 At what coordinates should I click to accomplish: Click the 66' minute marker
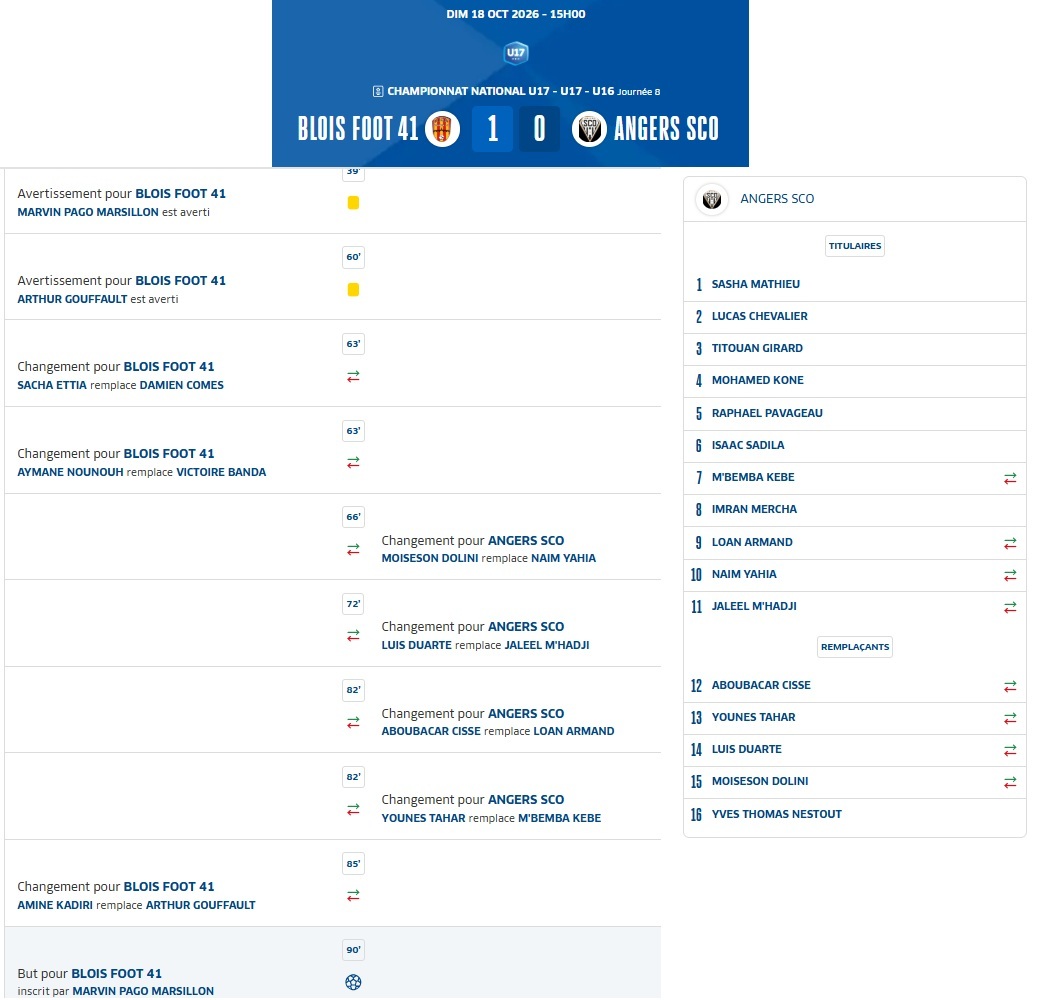click(354, 517)
